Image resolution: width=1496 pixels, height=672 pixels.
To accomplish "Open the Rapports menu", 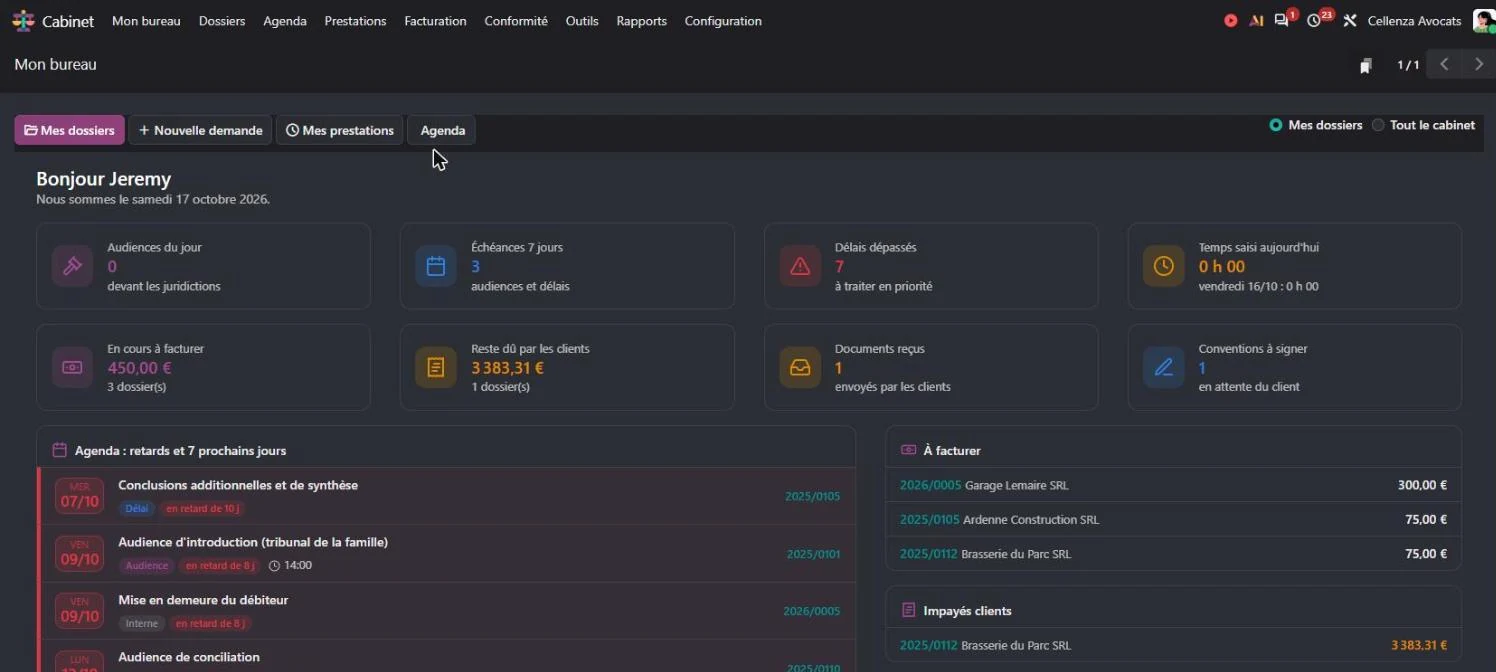I will click(642, 21).
